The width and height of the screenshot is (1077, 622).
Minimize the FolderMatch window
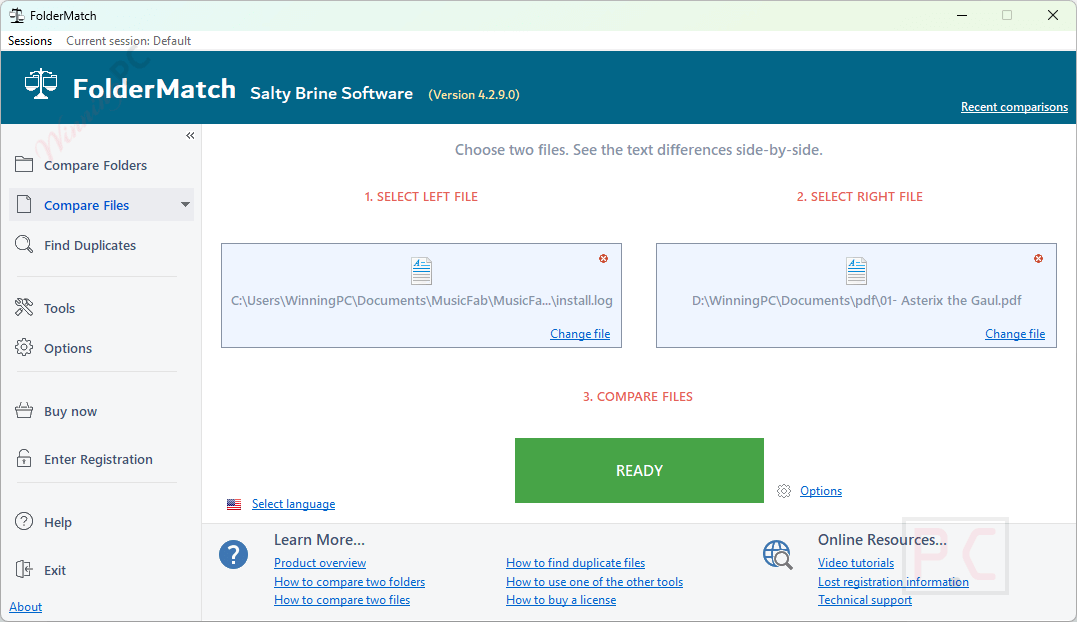pos(962,15)
